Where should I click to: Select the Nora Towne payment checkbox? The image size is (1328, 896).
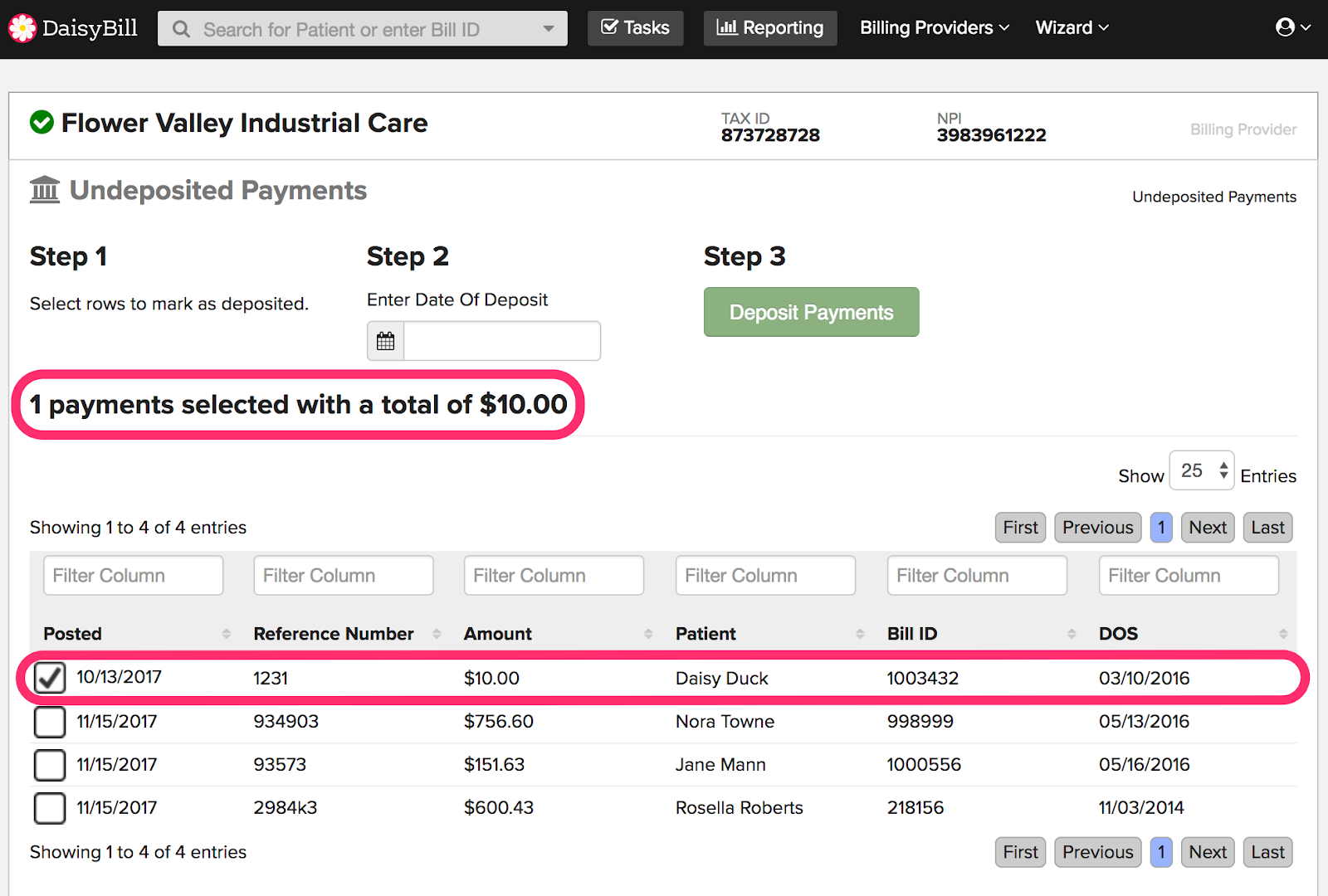50,722
